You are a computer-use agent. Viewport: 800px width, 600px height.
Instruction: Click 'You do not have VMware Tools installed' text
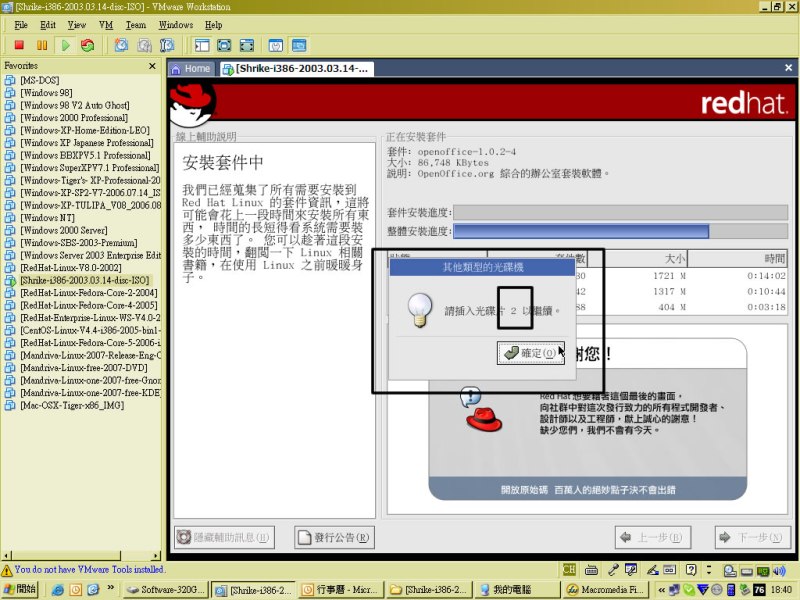pyautogui.click(x=90, y=569)
